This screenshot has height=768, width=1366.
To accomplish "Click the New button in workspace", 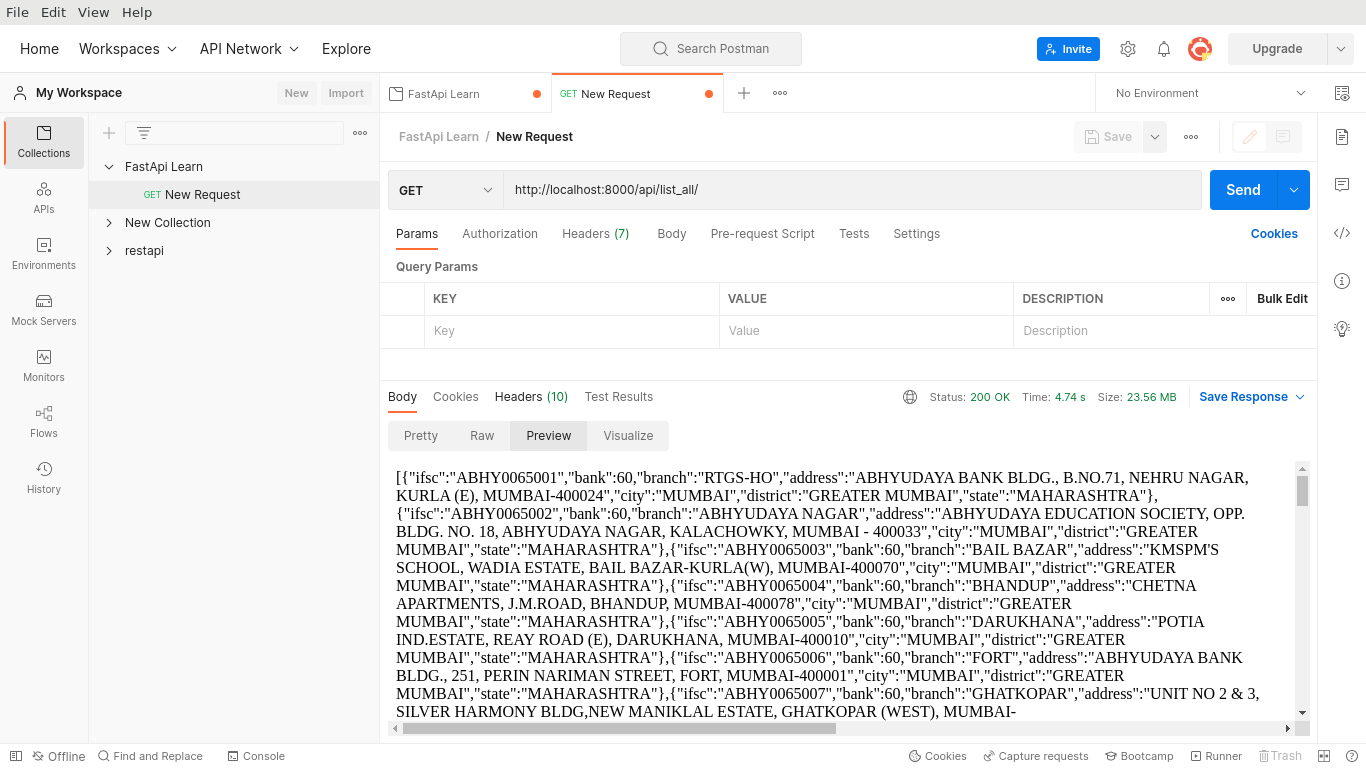I will (x=296, y=93).
